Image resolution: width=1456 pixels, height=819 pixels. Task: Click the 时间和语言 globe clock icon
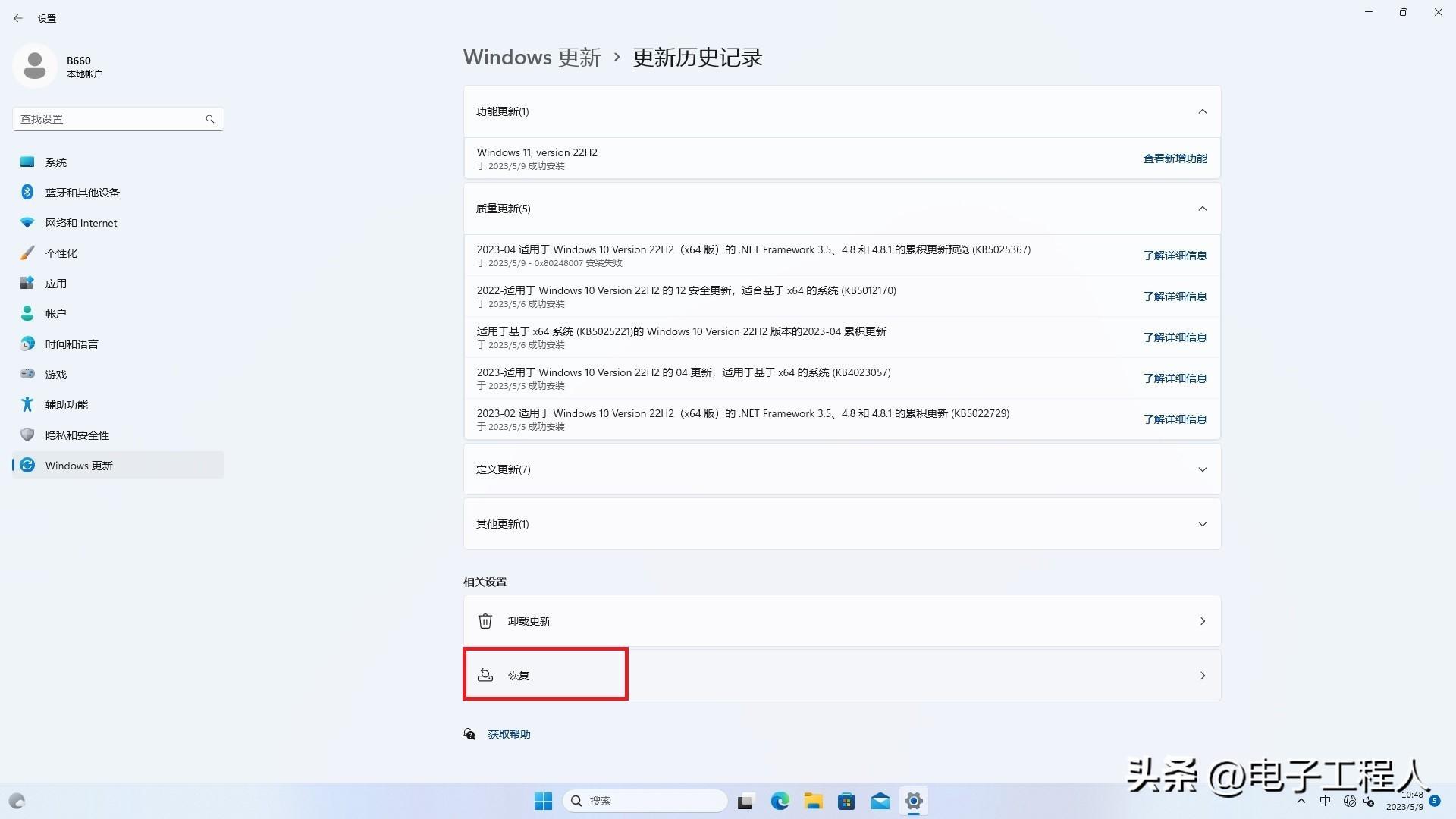pos(27,344)
